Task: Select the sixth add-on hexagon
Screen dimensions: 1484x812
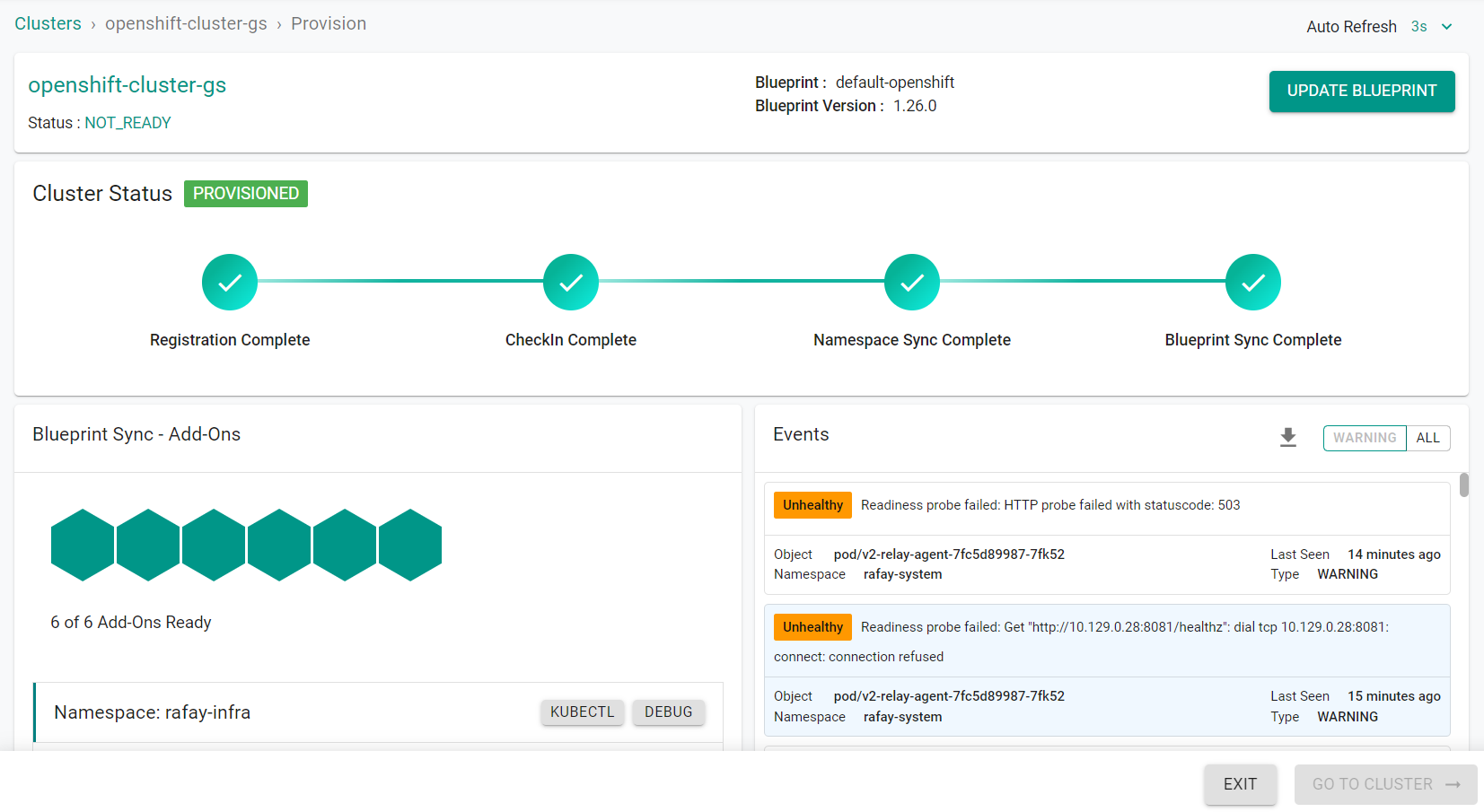Action: pos(410,546)
